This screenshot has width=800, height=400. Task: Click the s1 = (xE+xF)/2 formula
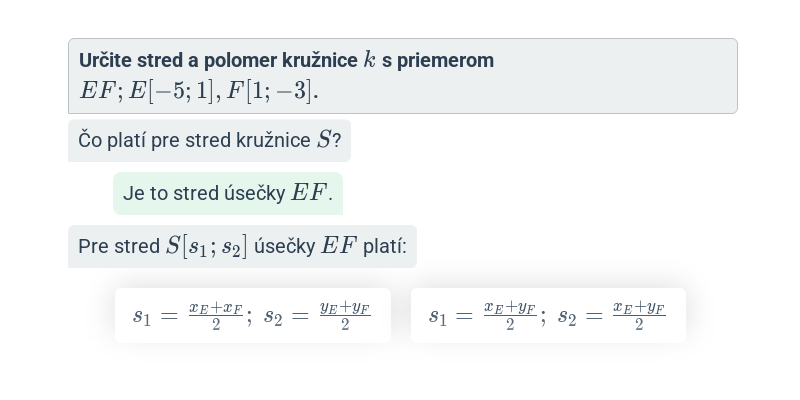click(188, 316)
